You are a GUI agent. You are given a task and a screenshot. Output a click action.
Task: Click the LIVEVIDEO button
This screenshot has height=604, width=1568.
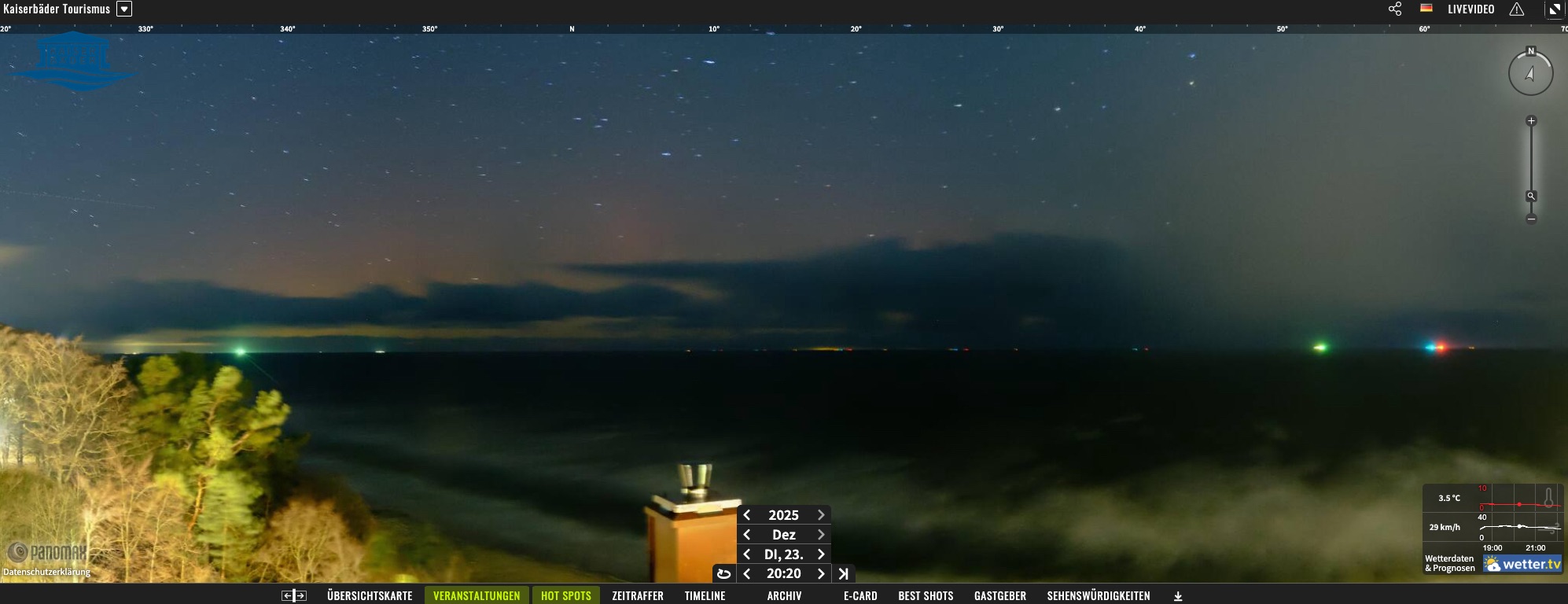(1470, 9)
